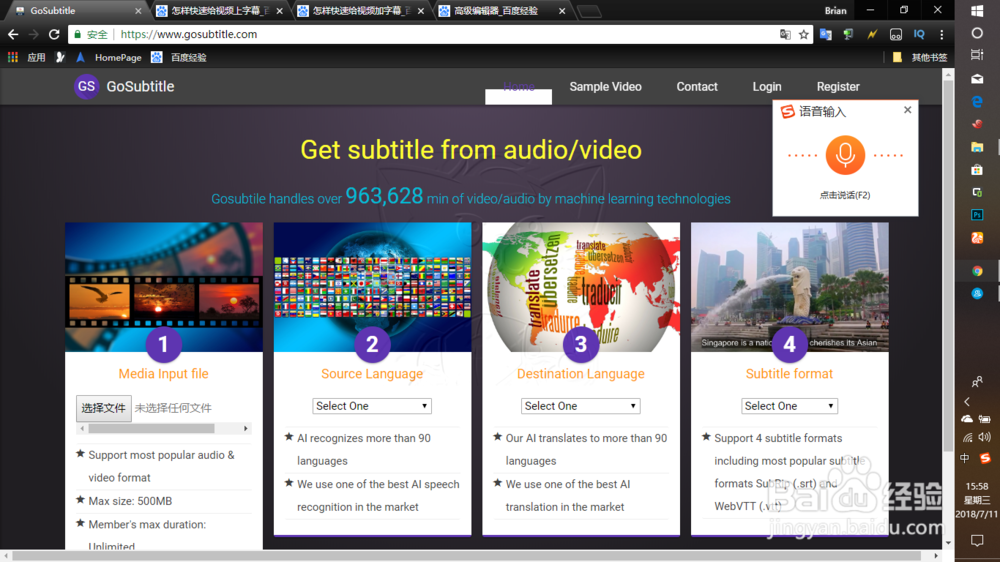Screen dimensions: 1000x562
Task: Open Task View in taskbar
Action: [x=977, y=55]
